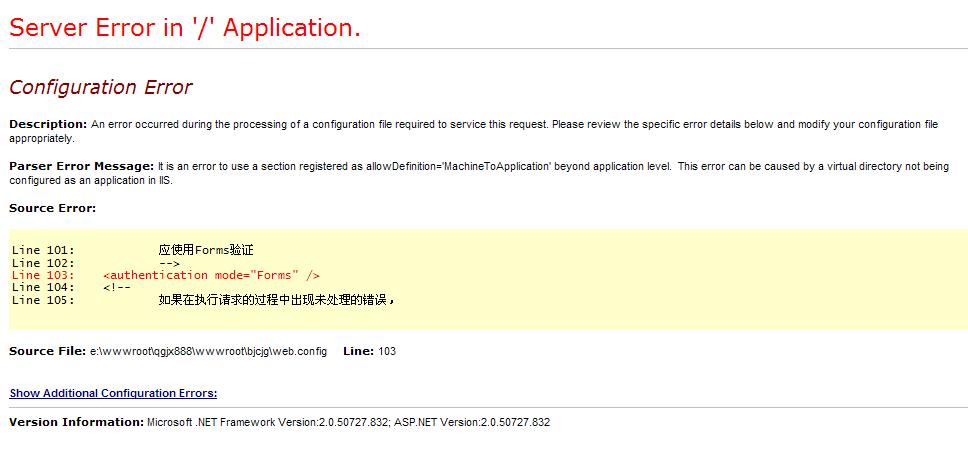The image size is (968, 455).
Task: Click the red Line 103 label
Action: tap(43, 275)
